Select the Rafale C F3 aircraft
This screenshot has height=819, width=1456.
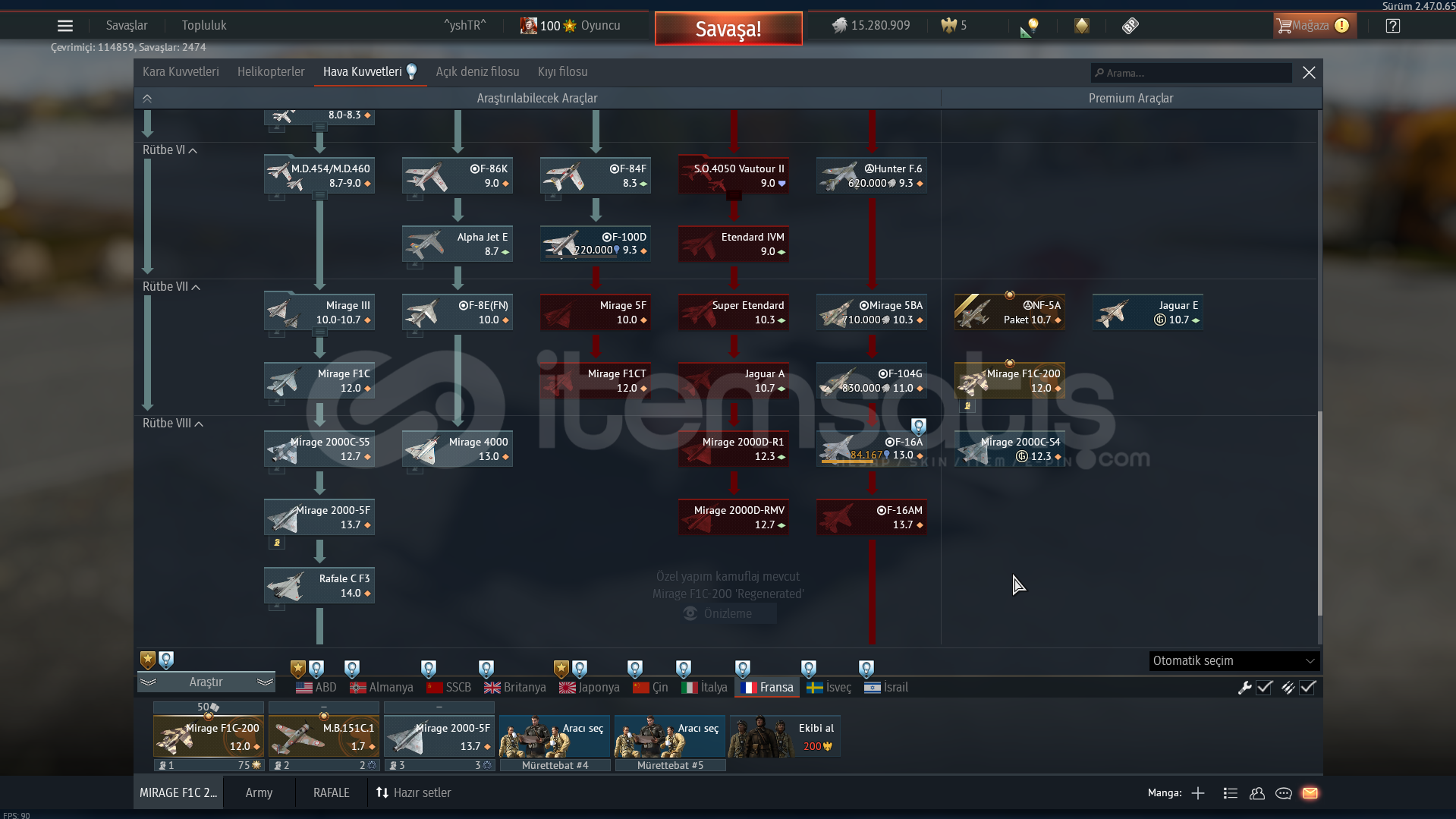(319, 585)
